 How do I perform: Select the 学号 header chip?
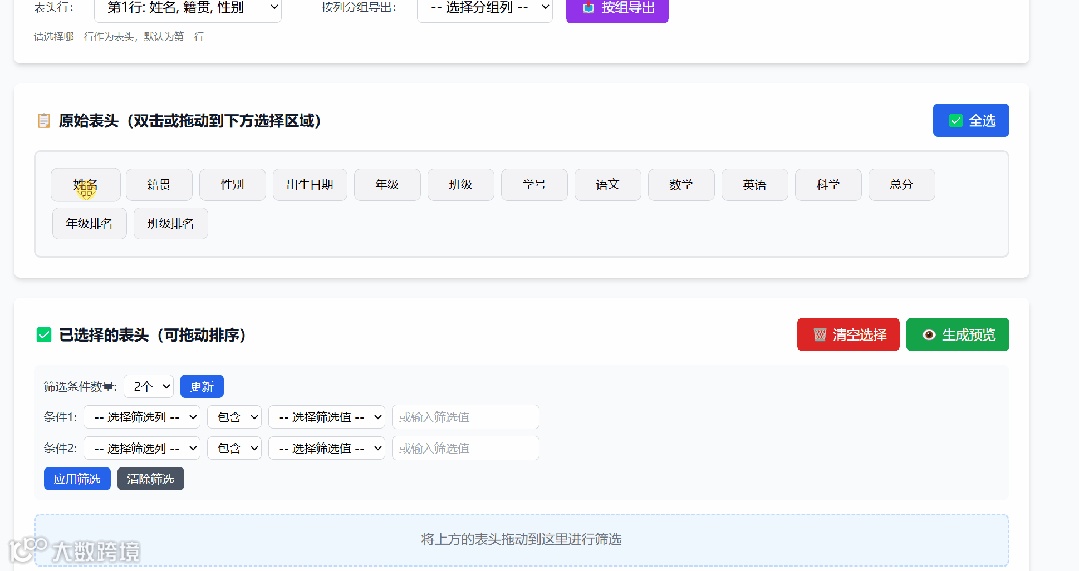[x=534, y=184]
